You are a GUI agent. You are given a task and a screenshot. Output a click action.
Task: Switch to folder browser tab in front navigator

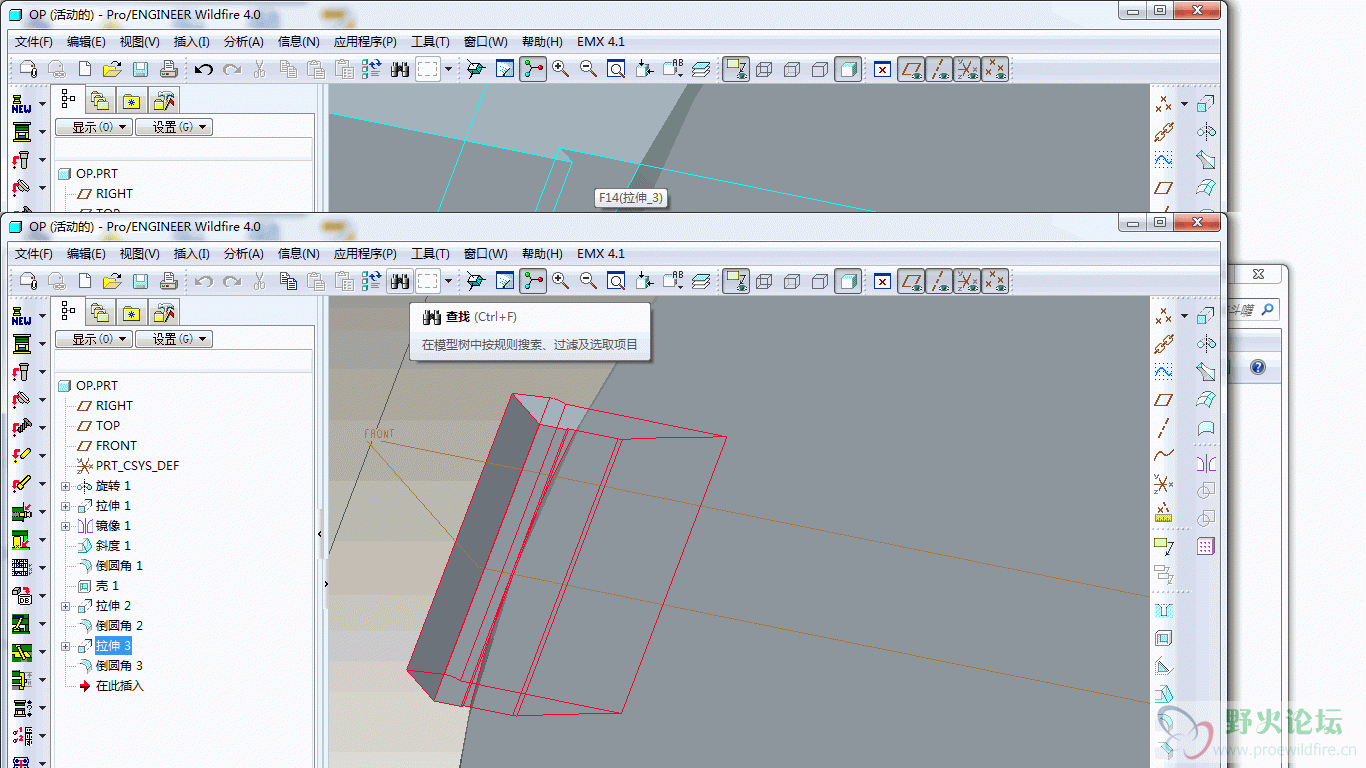[99, 312]
